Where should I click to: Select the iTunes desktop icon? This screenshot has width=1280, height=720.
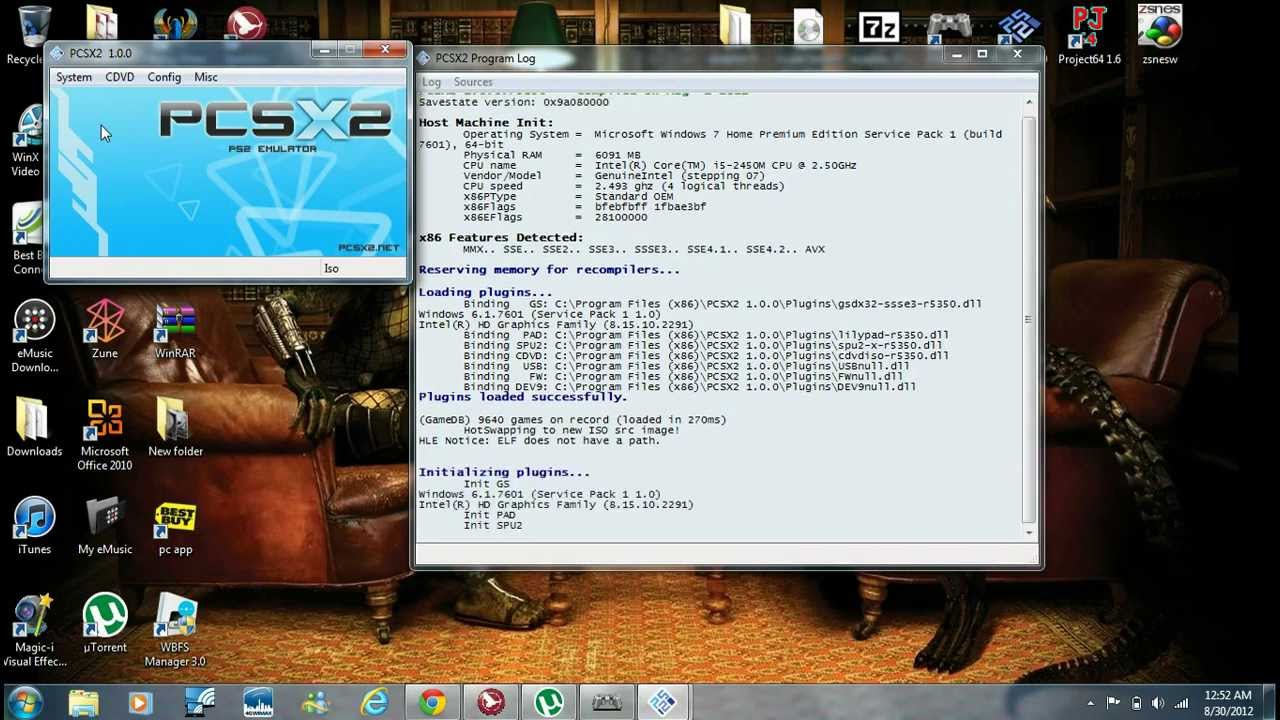[34, 526]
